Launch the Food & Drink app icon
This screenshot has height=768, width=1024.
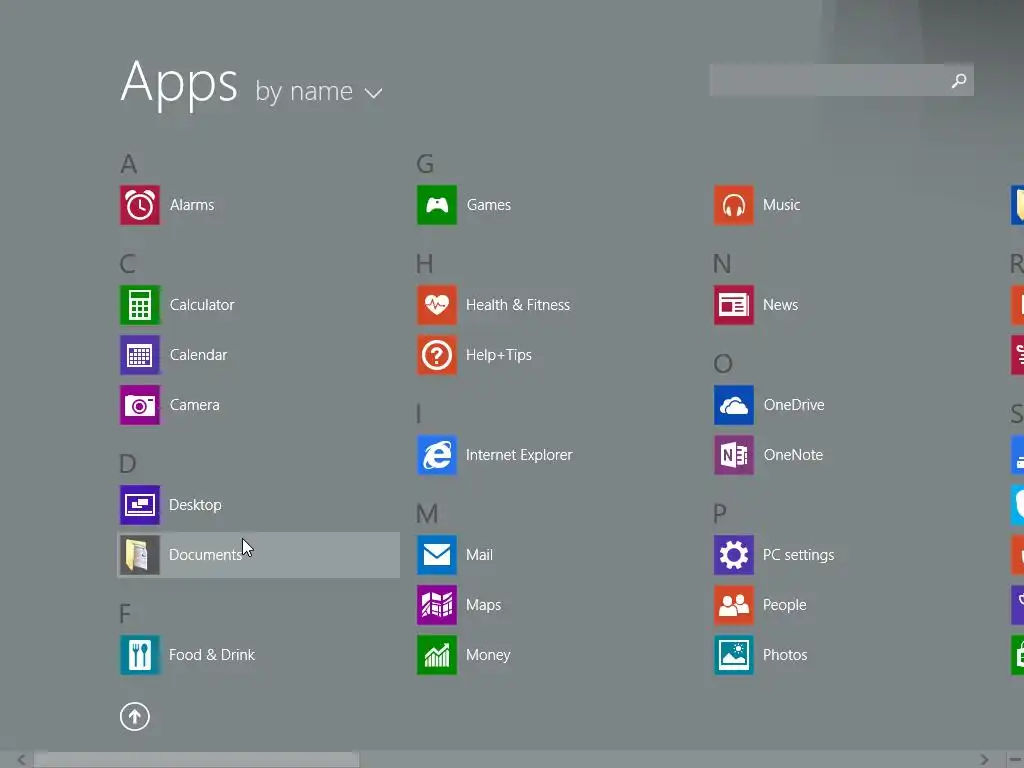click(140, 655)
